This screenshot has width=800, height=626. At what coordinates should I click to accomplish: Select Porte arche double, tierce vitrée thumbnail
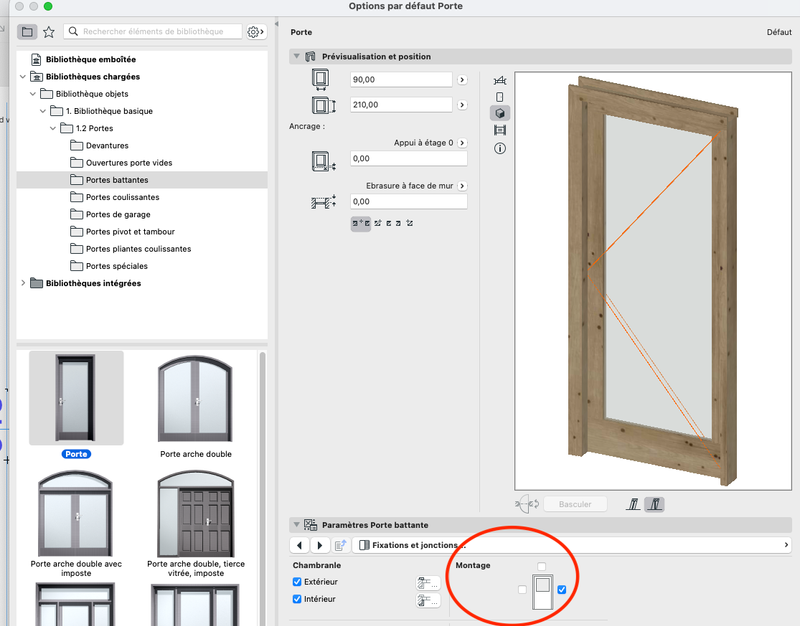coord(196,514)
